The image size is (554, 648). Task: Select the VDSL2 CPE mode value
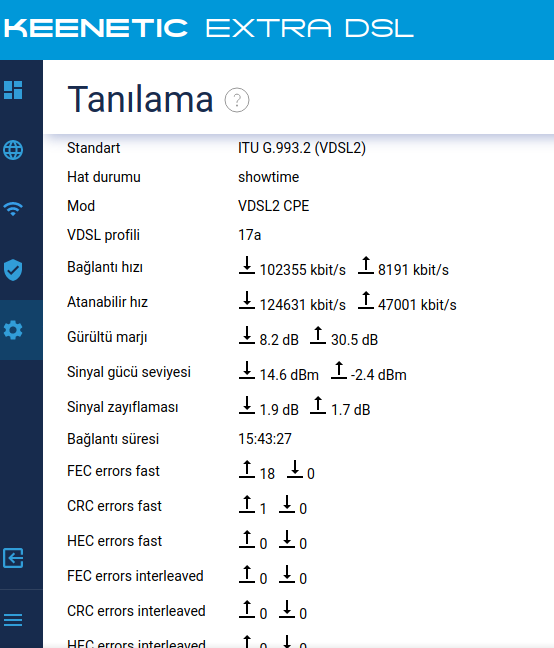tap(273, 206)
